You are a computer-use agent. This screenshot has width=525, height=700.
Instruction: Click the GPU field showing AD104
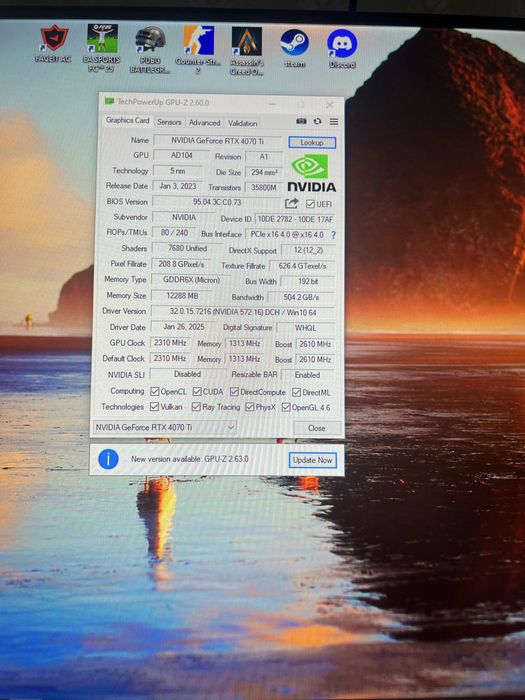tap(182, 155)
